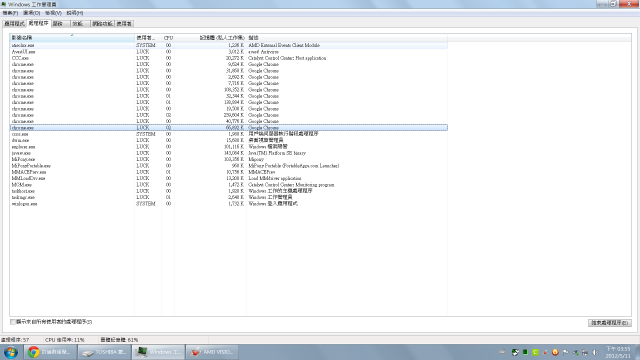Select the explorer.exe process row

click(229, 147)
